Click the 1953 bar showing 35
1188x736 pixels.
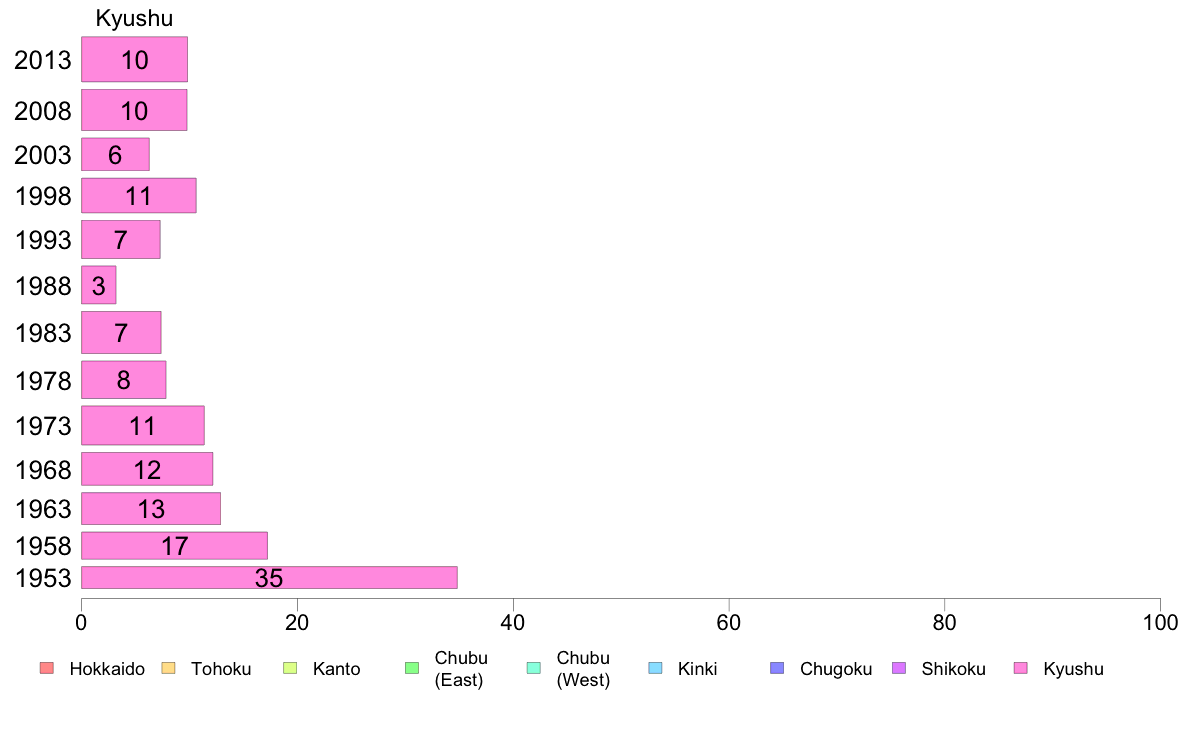(269, 578)
